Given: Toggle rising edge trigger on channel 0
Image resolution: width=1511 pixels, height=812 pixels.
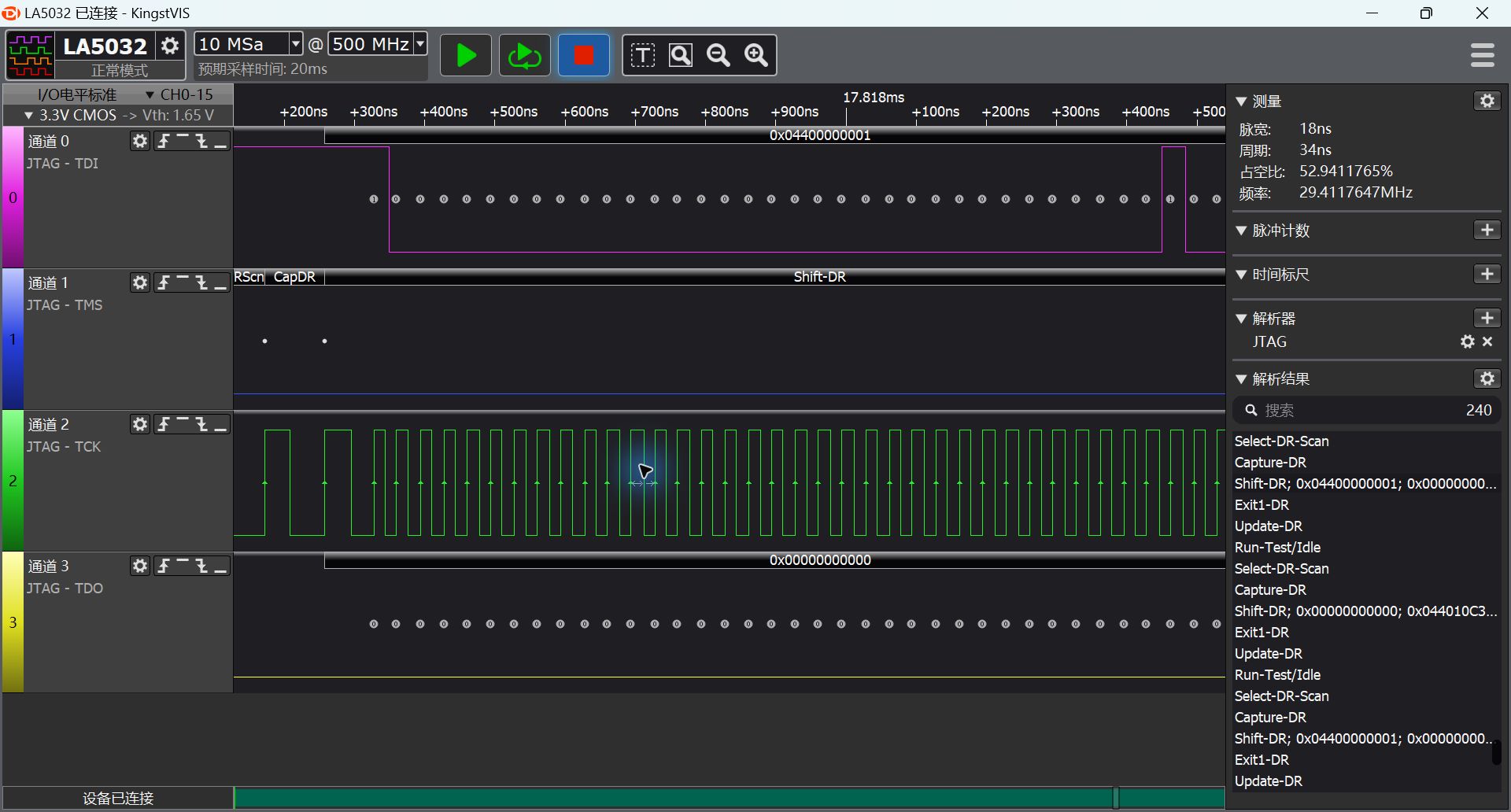Looking at the screenshot, I should point(164,141).
